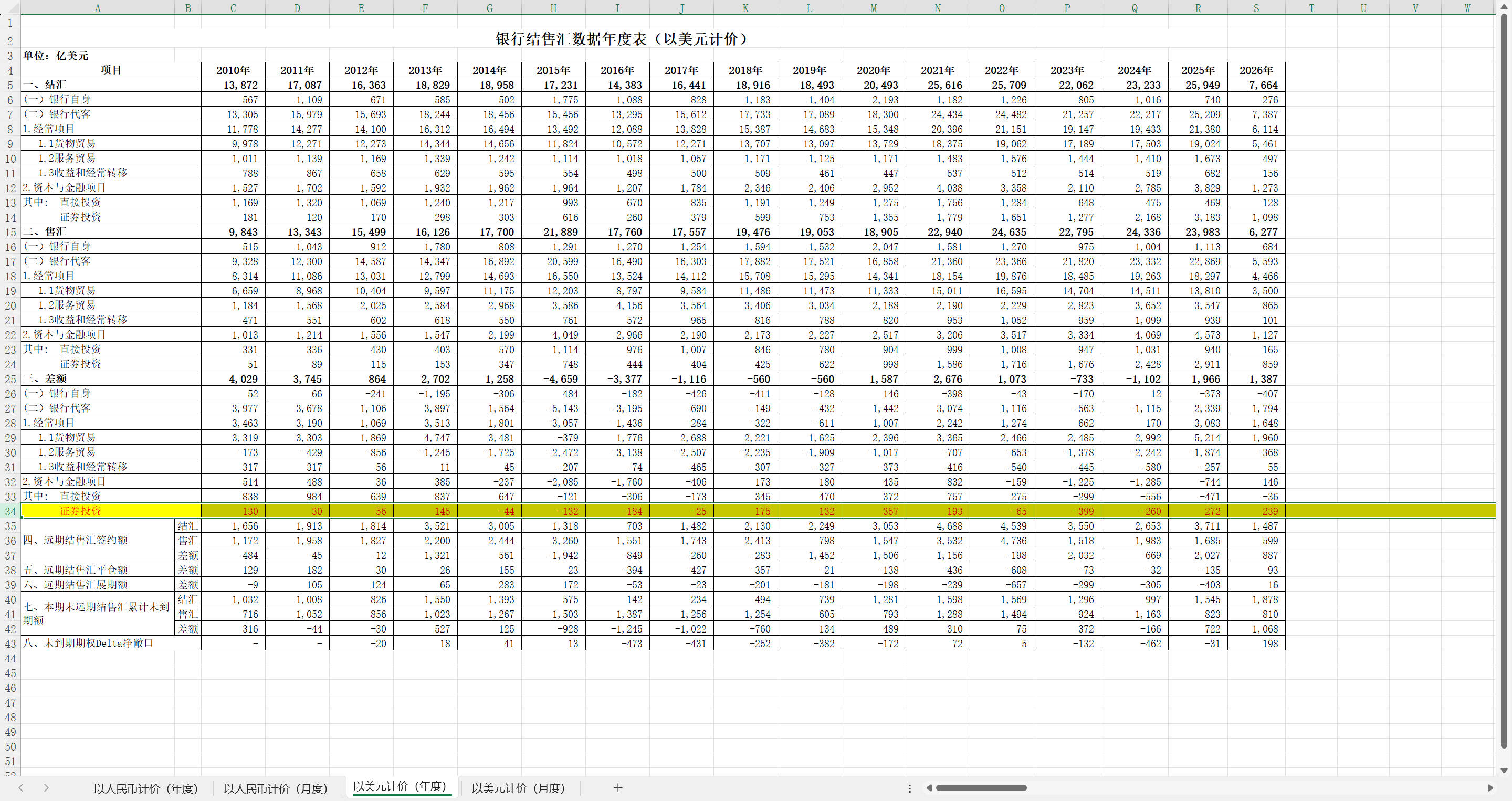Click the horizontal scrollbar thumb
Screen dimensions: 1512x801
[x=981, y=788]
